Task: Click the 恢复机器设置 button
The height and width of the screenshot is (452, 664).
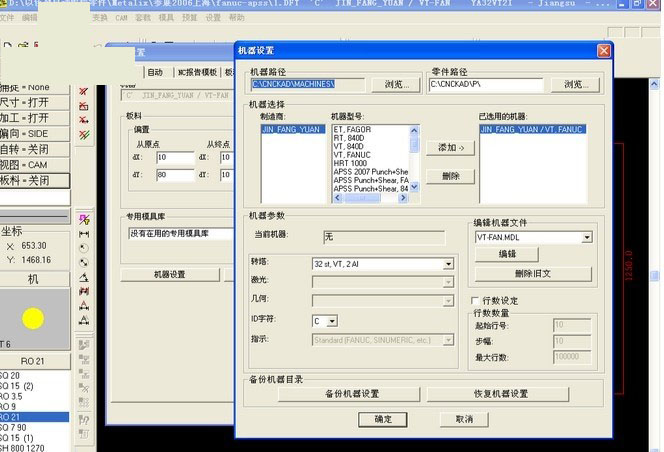Action: click(498, 394)
